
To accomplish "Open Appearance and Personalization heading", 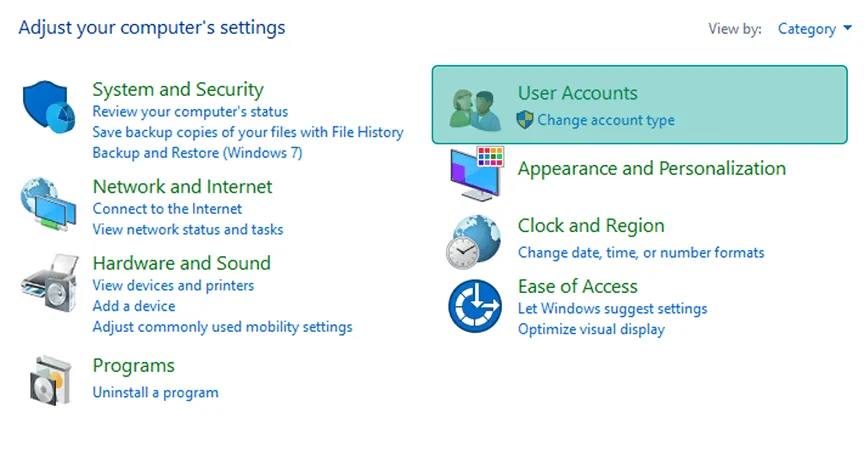I will click(x=652, y=169).
